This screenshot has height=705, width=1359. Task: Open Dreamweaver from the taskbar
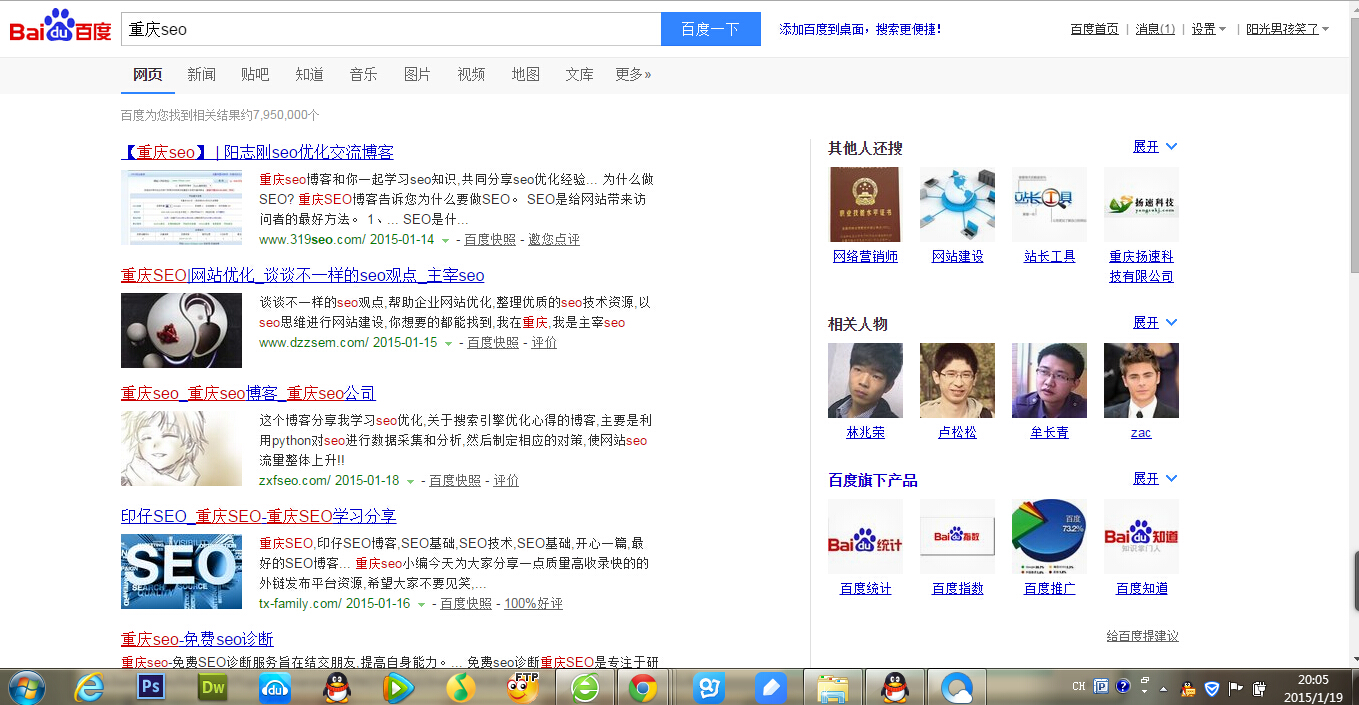pos(213,688)
